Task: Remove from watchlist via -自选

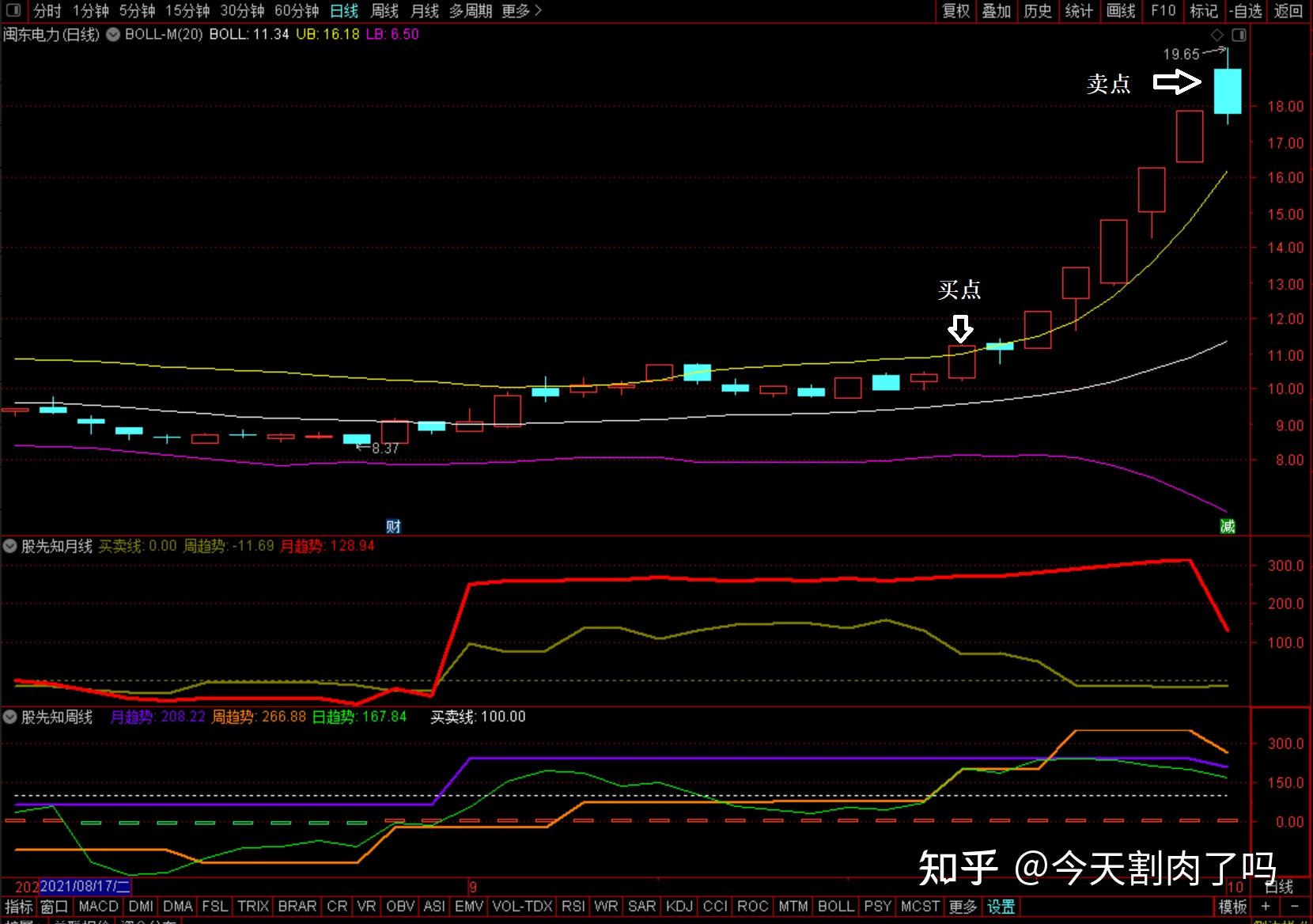Action: click(1247, 10)
